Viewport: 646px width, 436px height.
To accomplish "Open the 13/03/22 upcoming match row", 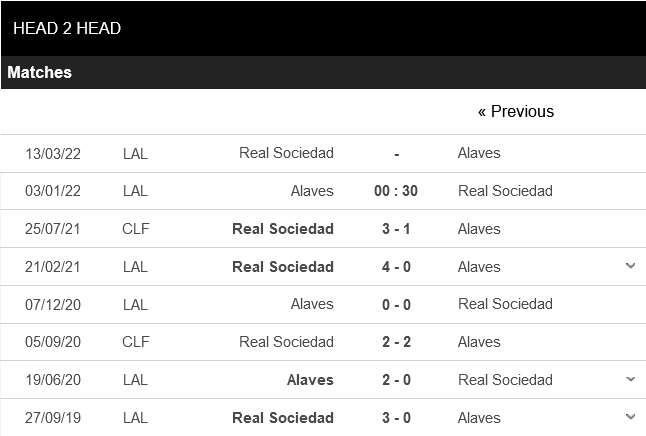I will [x=323, y=153].
